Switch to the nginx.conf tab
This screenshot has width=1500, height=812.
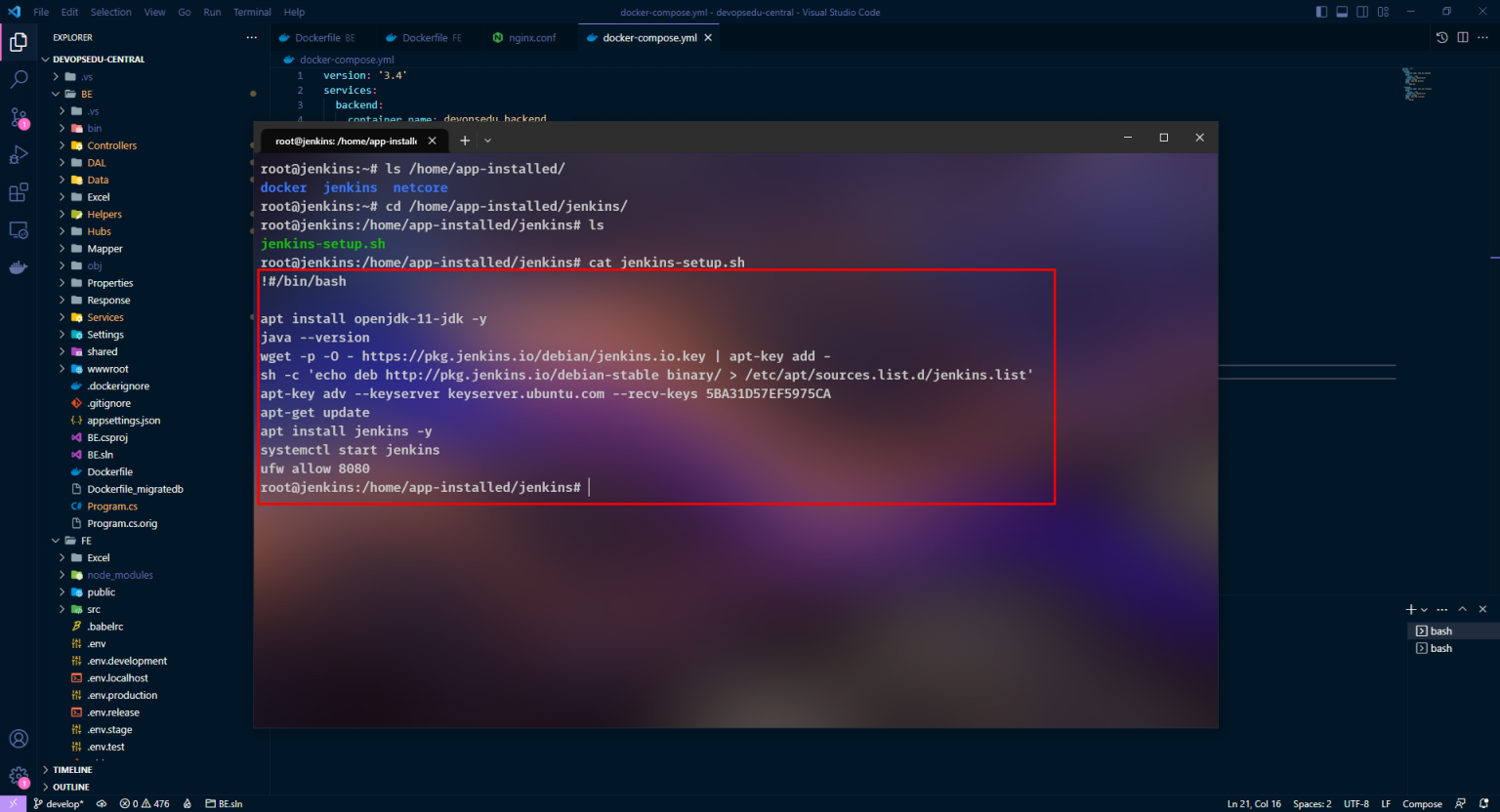click(531, 38)
